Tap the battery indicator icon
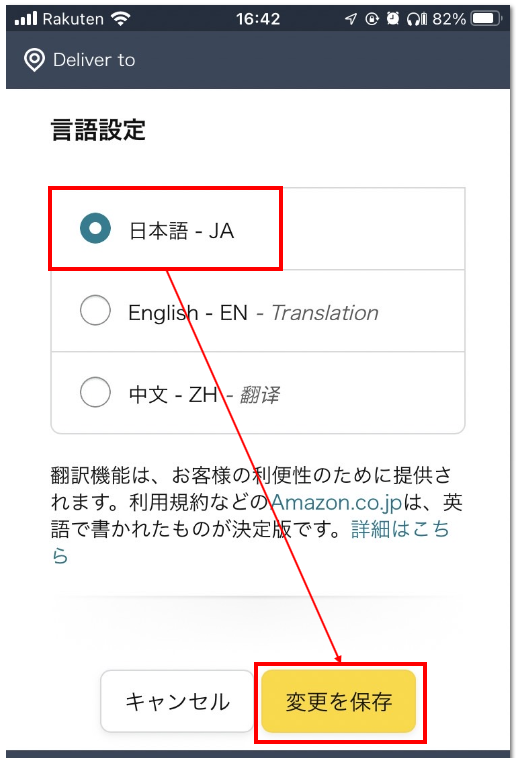Image resolution: width=518 pixels, height=764 pixels. [x=486, y=19]
